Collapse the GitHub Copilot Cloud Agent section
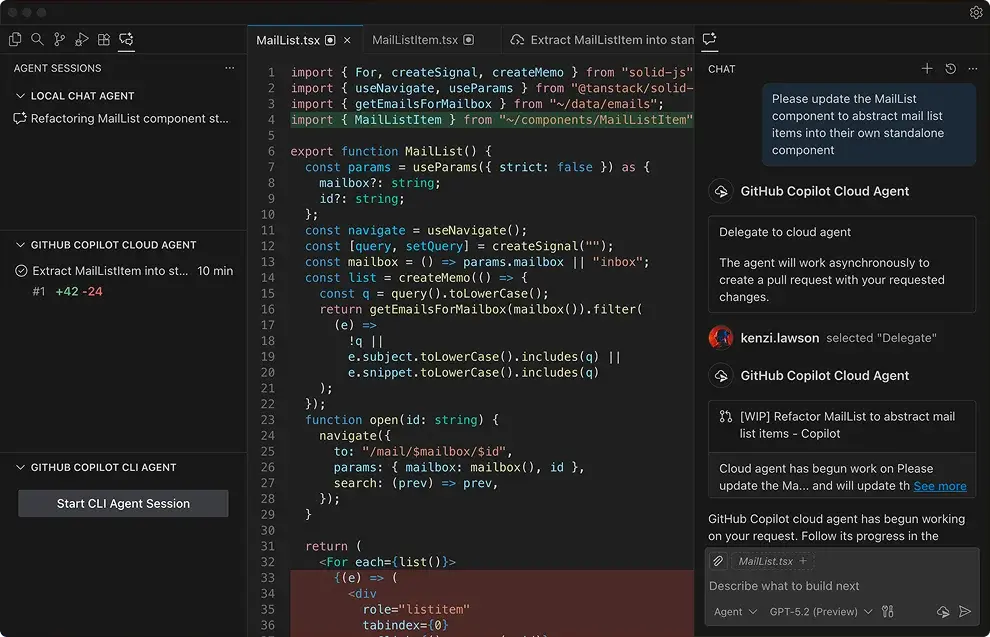 tap(21, 245)
